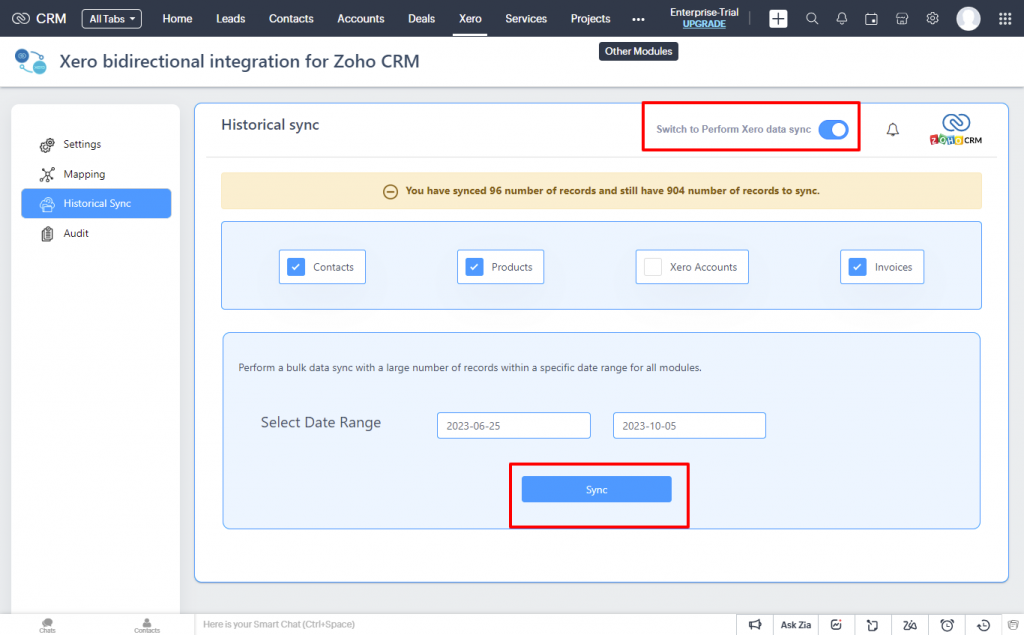The width and height of the screenshot is (1024, 635).
Task: Check the Xero Accounts checkbox
Action: click(652, 267)
